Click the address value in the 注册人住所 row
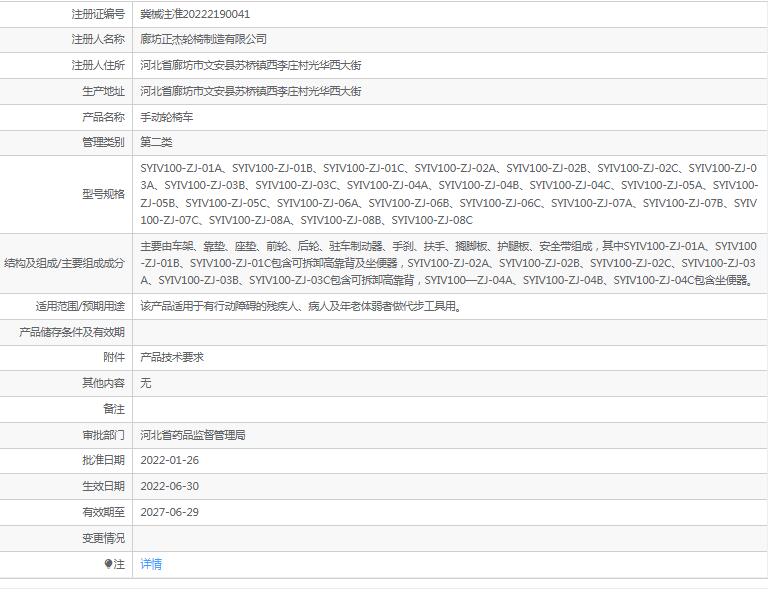Viewport: 768px width, 601px height. click(x=251, y=65)
